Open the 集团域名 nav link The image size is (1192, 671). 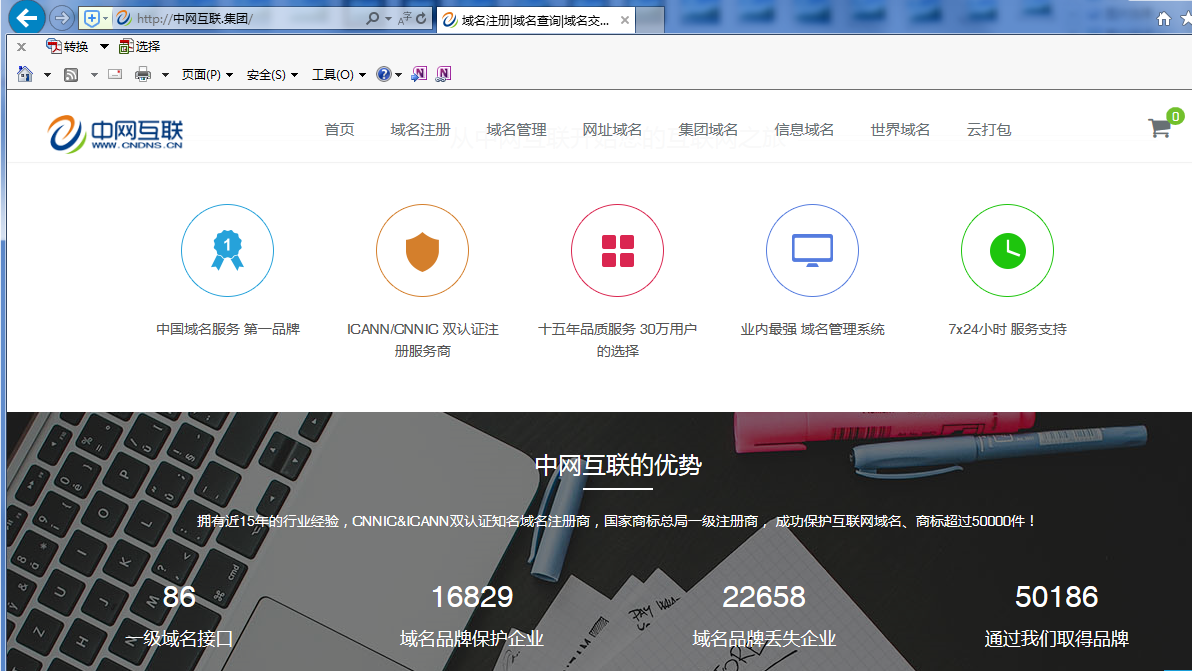[x=708, y=130]
